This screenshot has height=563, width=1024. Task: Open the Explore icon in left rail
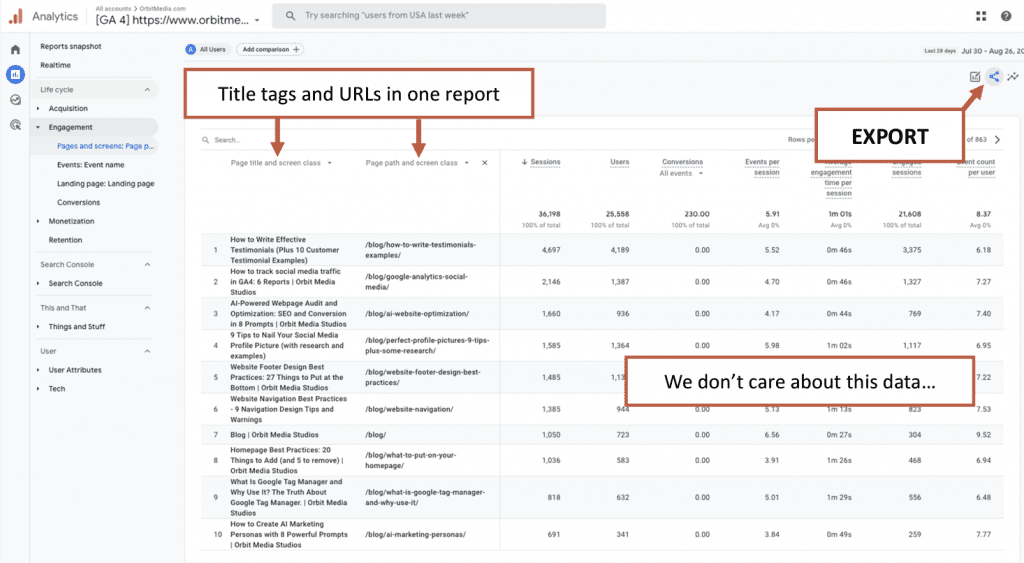pos(15,99)
